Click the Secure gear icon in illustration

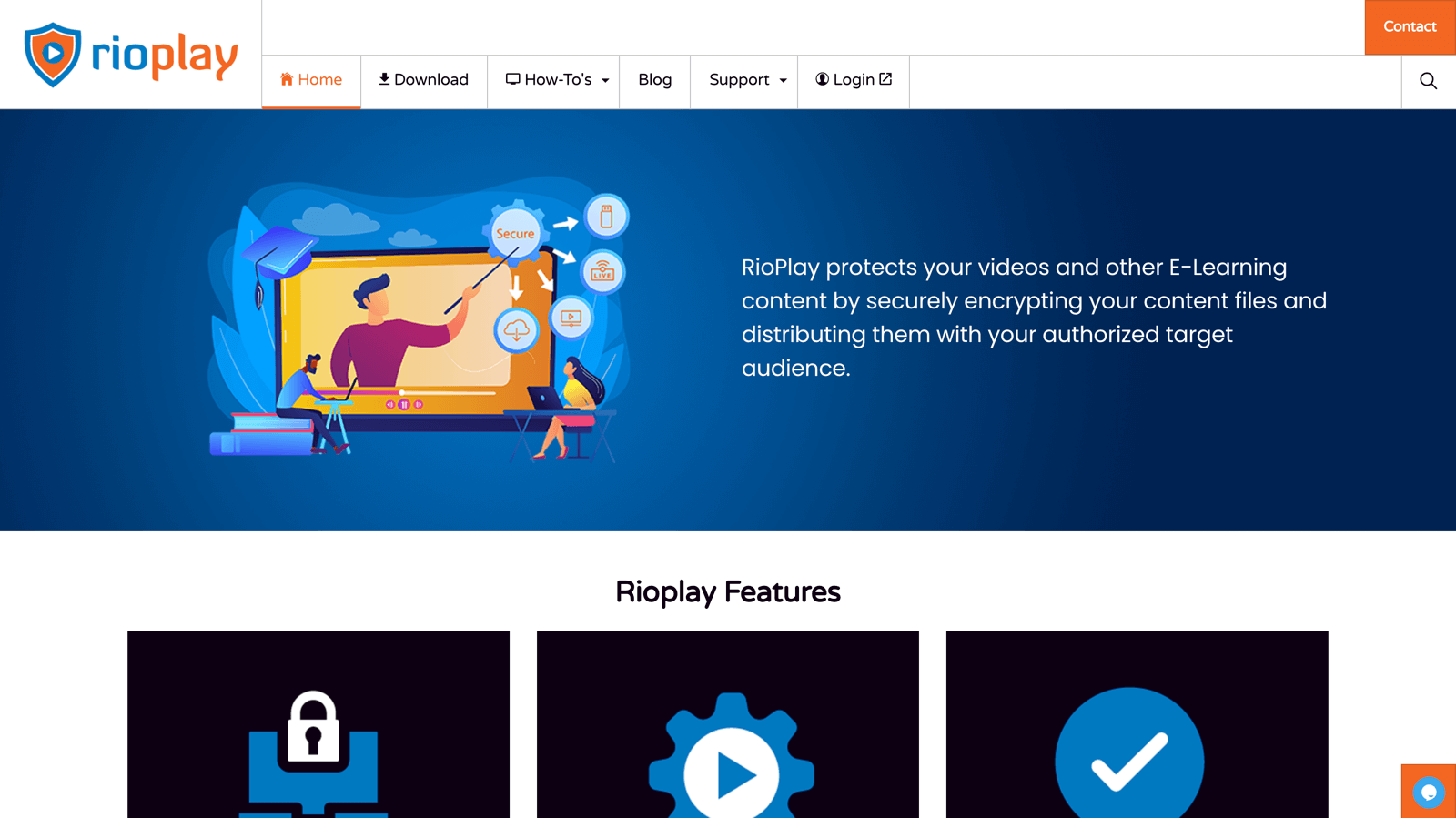point(515,233)
